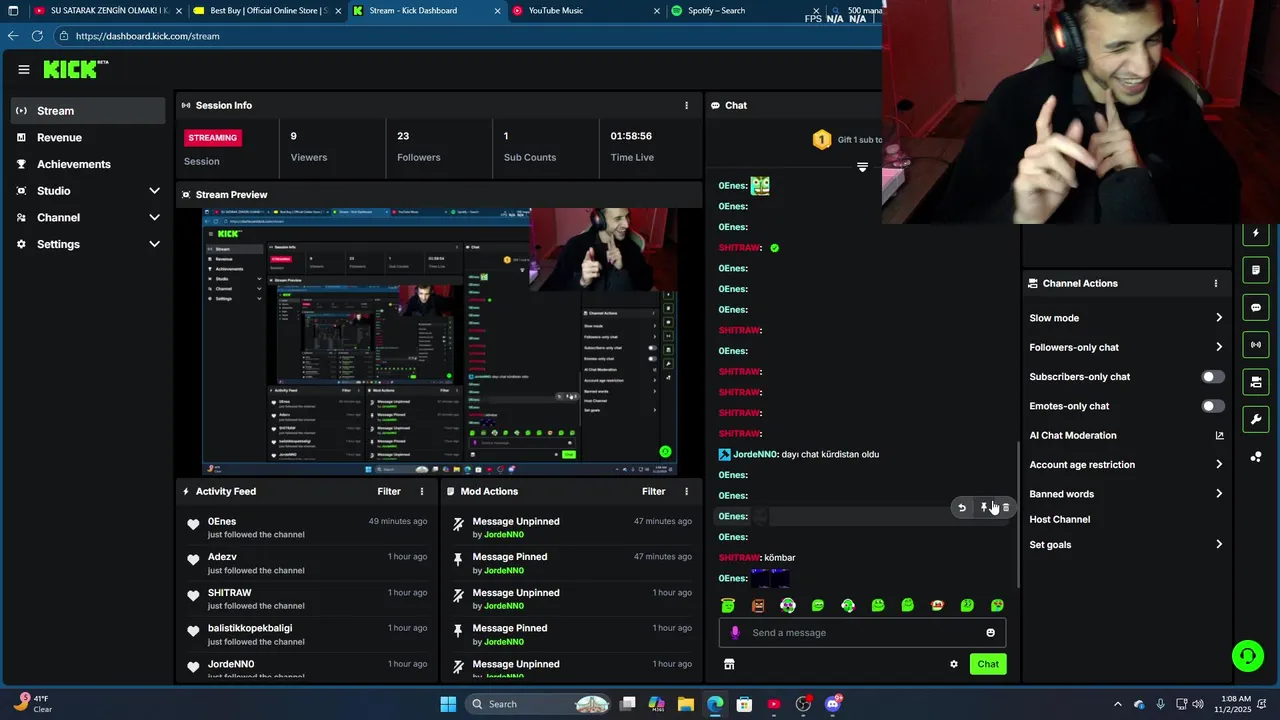Click Host Channel action

coord(1060,519)
